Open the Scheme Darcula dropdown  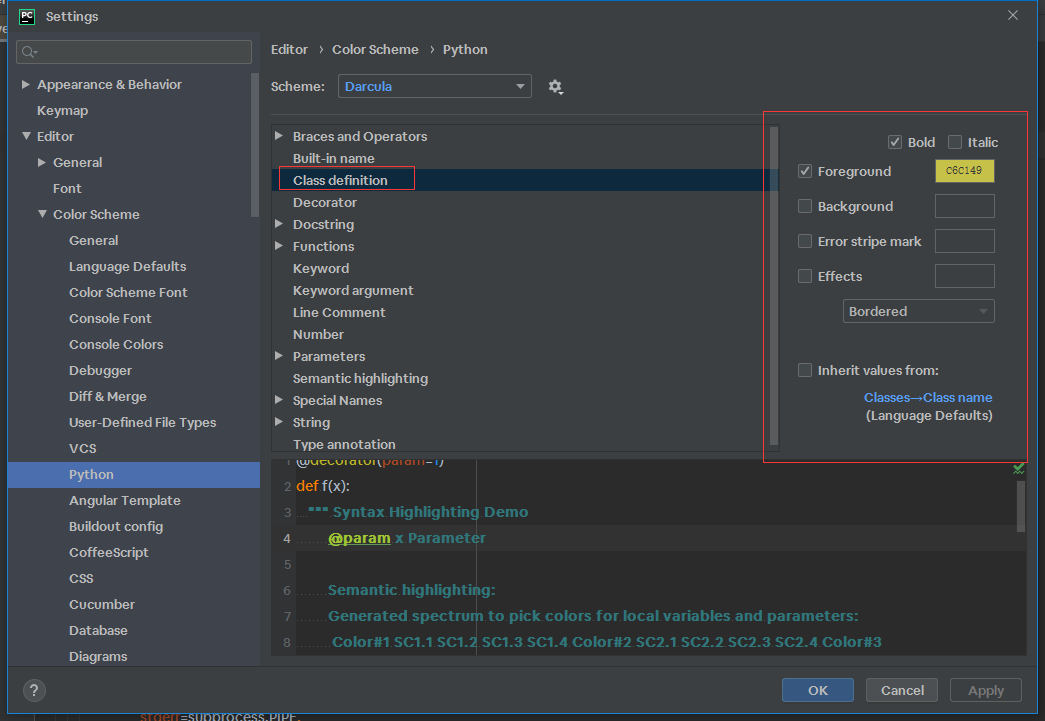435,86
